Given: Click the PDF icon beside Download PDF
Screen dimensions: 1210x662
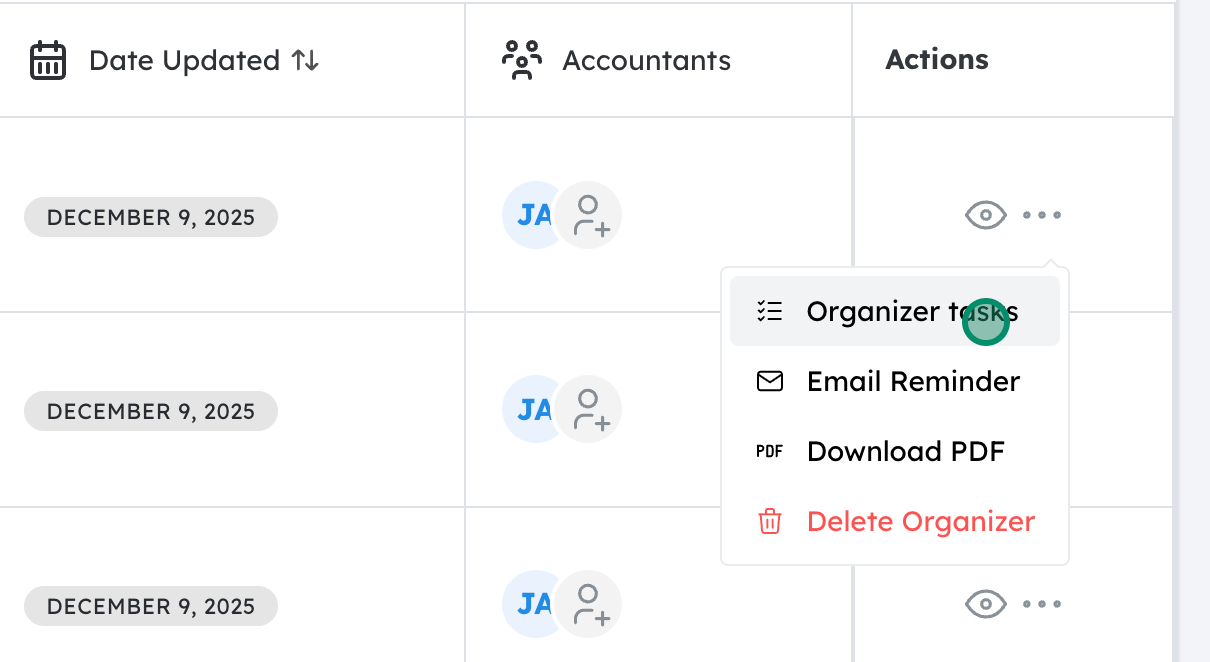Looking at the screenshot, I should tap(770, 451).
